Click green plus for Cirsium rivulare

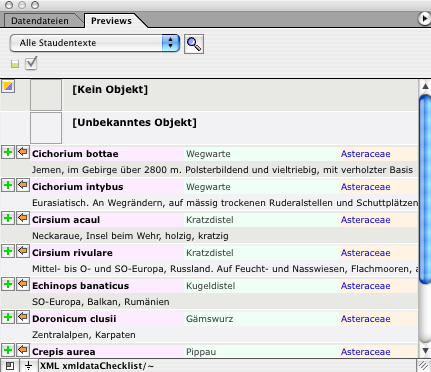click(8, 251)
